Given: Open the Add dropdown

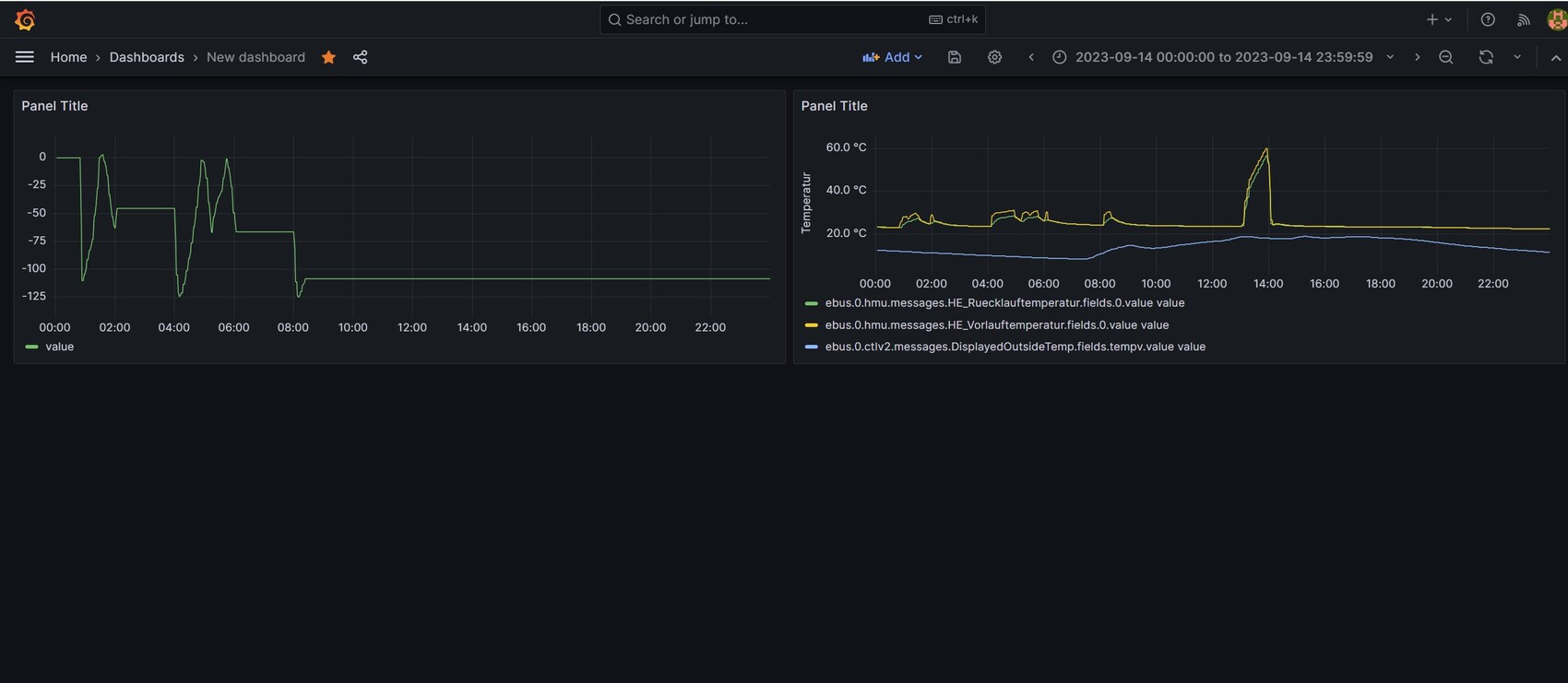Looking at the screenshot, I should [892, 57].
